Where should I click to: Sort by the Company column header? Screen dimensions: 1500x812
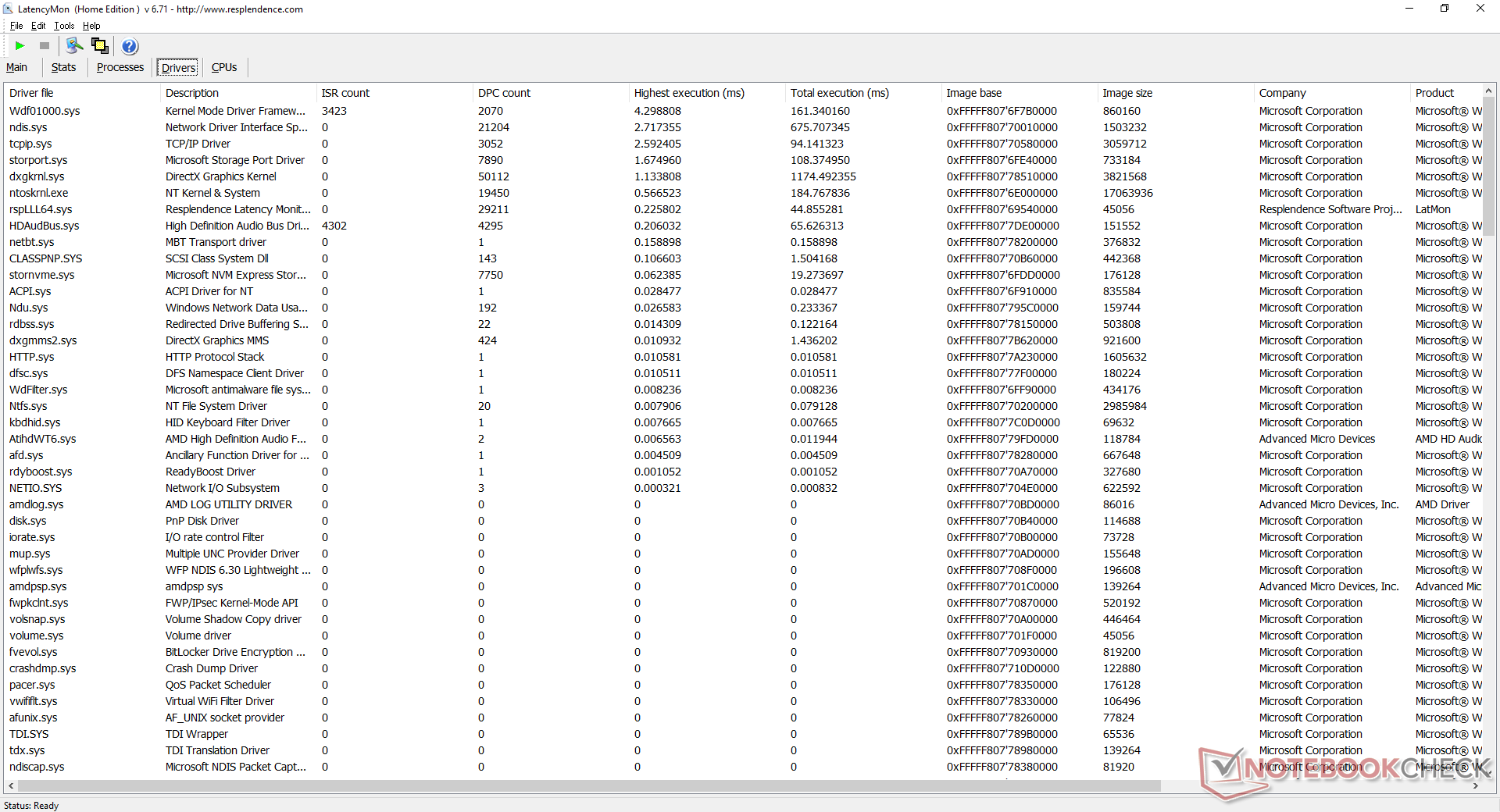(1332, 93)
